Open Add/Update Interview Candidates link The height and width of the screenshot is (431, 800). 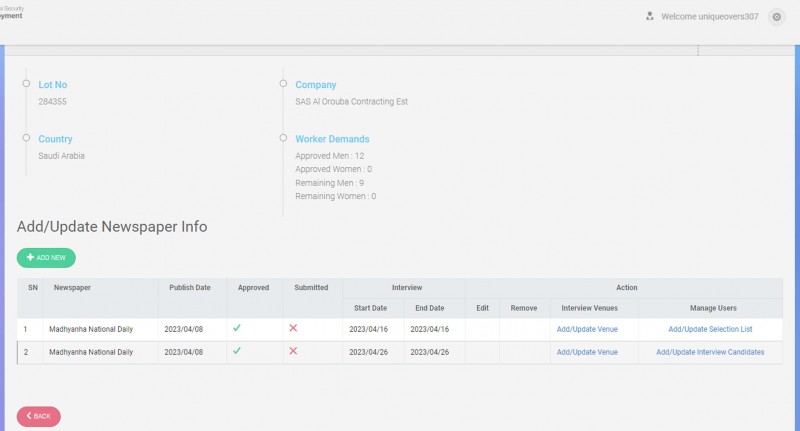pos(710,352)
